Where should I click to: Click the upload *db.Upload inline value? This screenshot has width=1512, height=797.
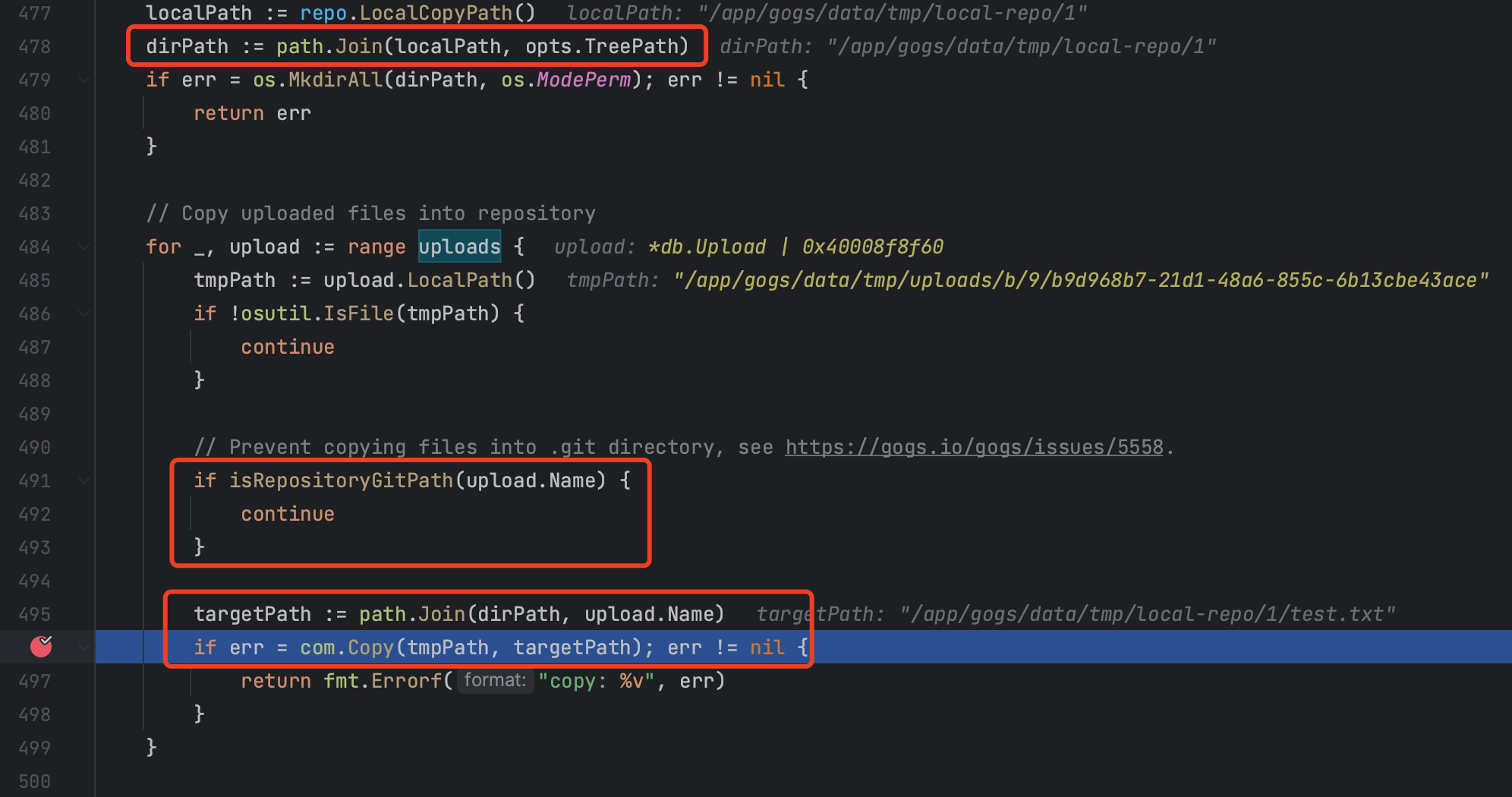748,247
